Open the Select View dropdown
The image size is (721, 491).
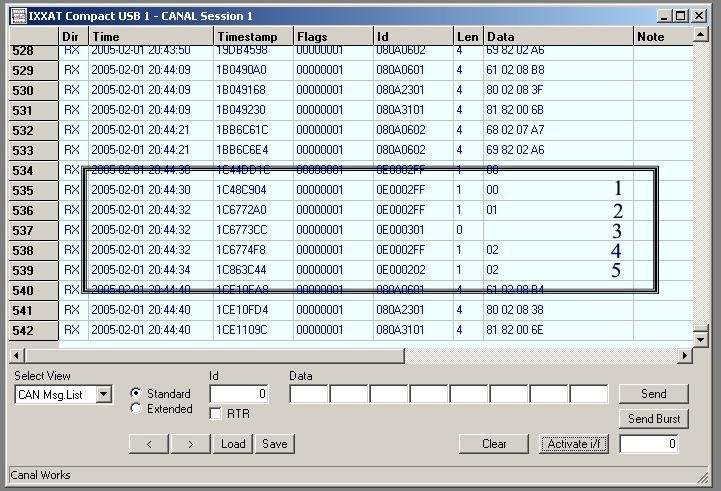103,395
